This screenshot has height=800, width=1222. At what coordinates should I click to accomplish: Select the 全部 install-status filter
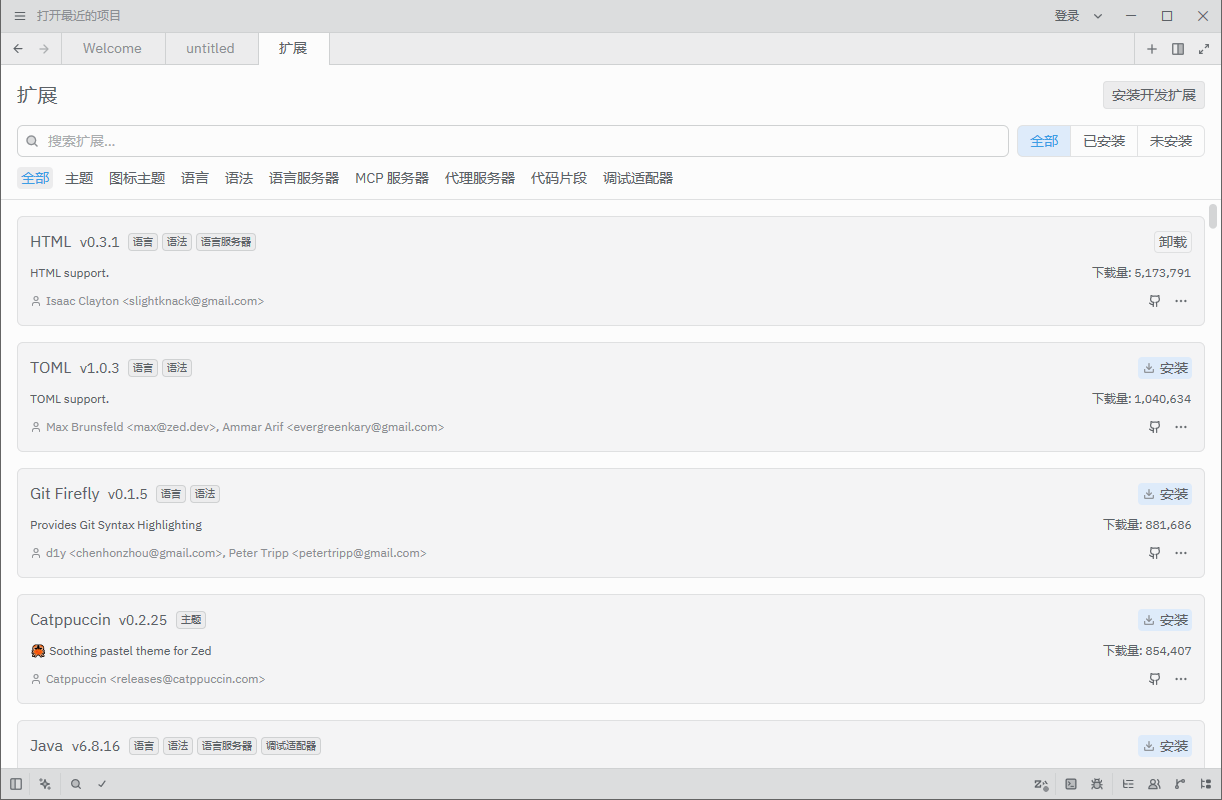click(x=1044, y=141)
